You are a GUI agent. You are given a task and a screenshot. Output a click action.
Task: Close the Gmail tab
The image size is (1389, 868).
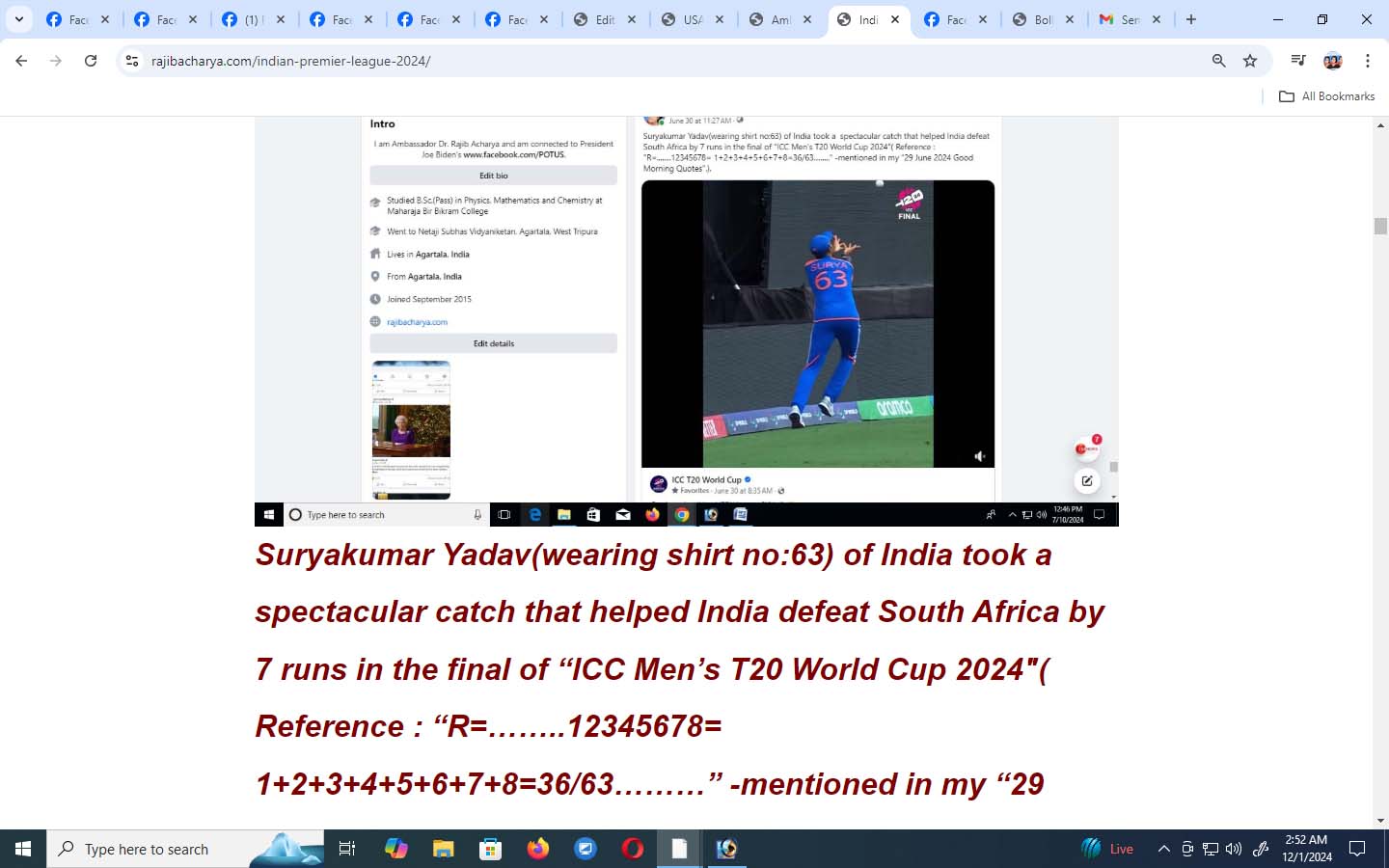pos(1157,19)
